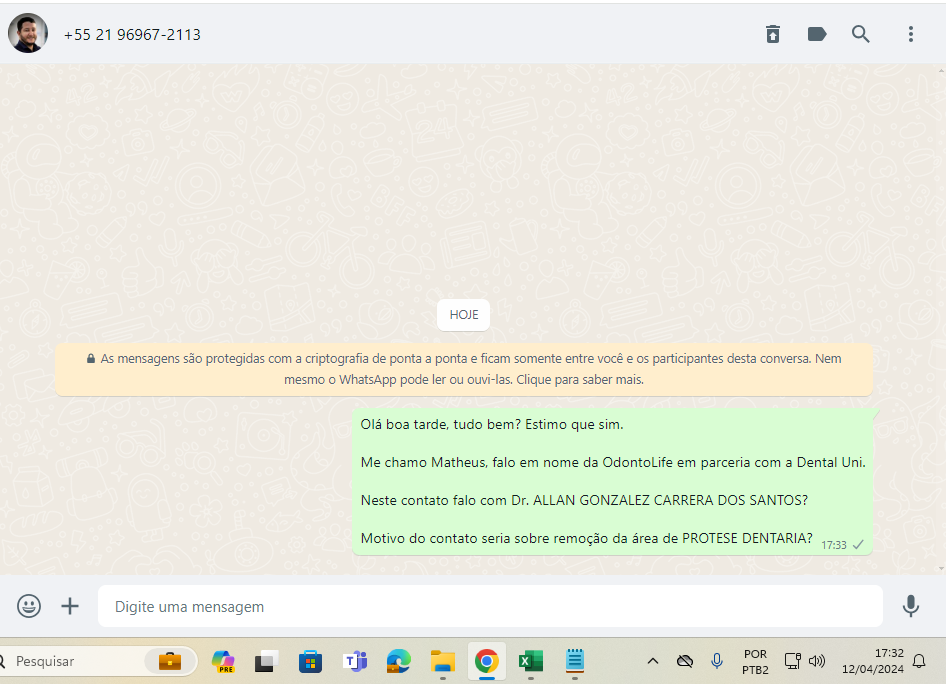This screenshot has height=684, width=946.
Task: Search within this conversation
Action: point(861,34)
